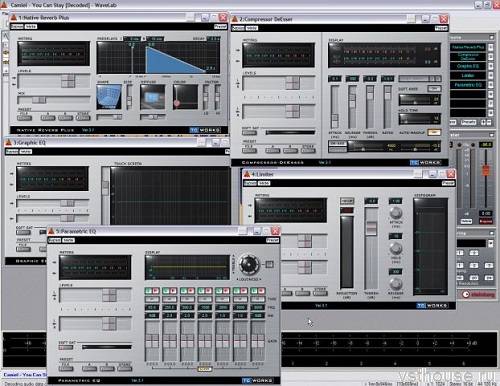The image size is (500, 386).
Task: Click the Limiter release knob
Action: (396, 283)
